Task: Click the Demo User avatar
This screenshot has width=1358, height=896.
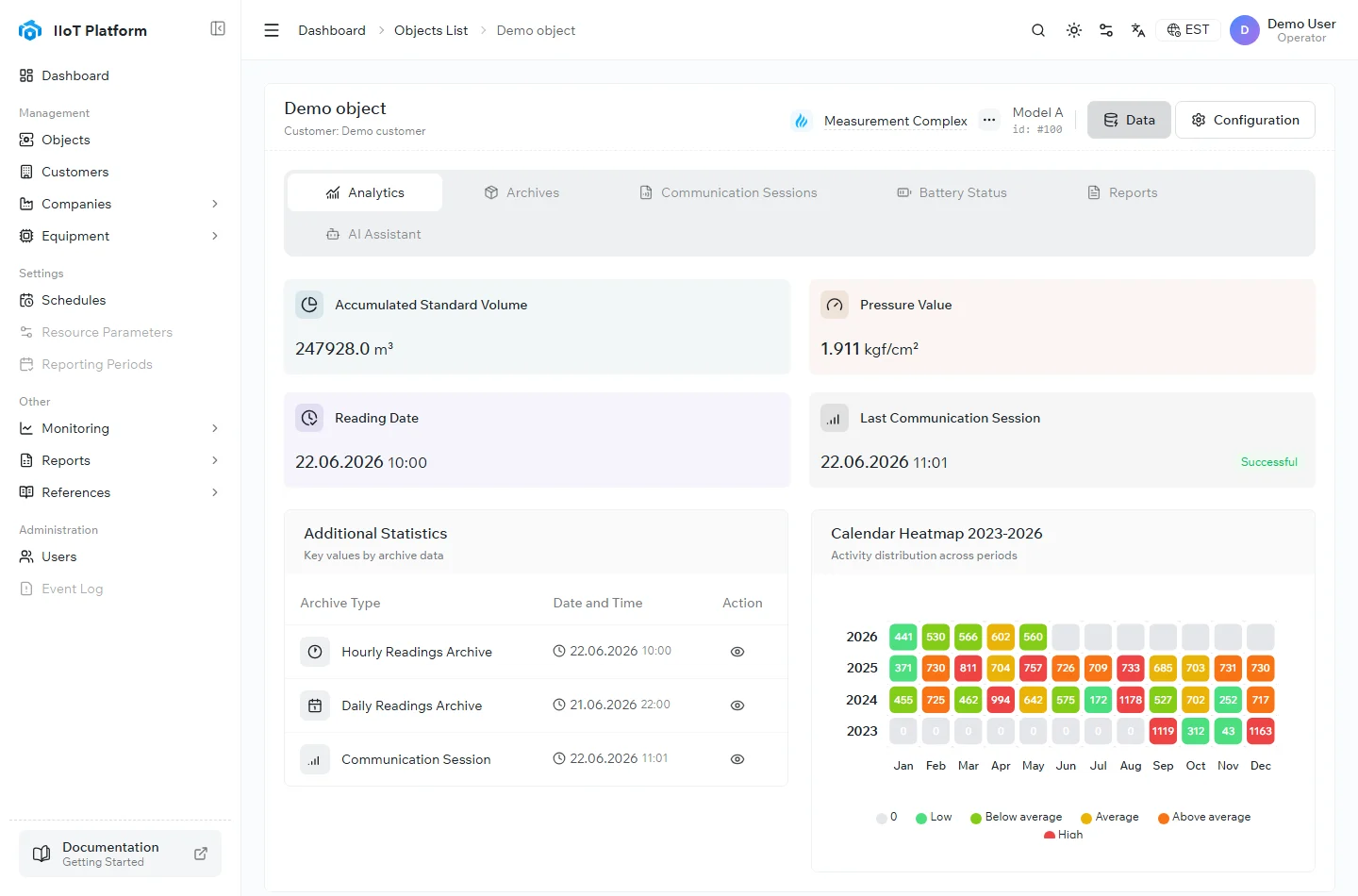Action: [1245, 30]
